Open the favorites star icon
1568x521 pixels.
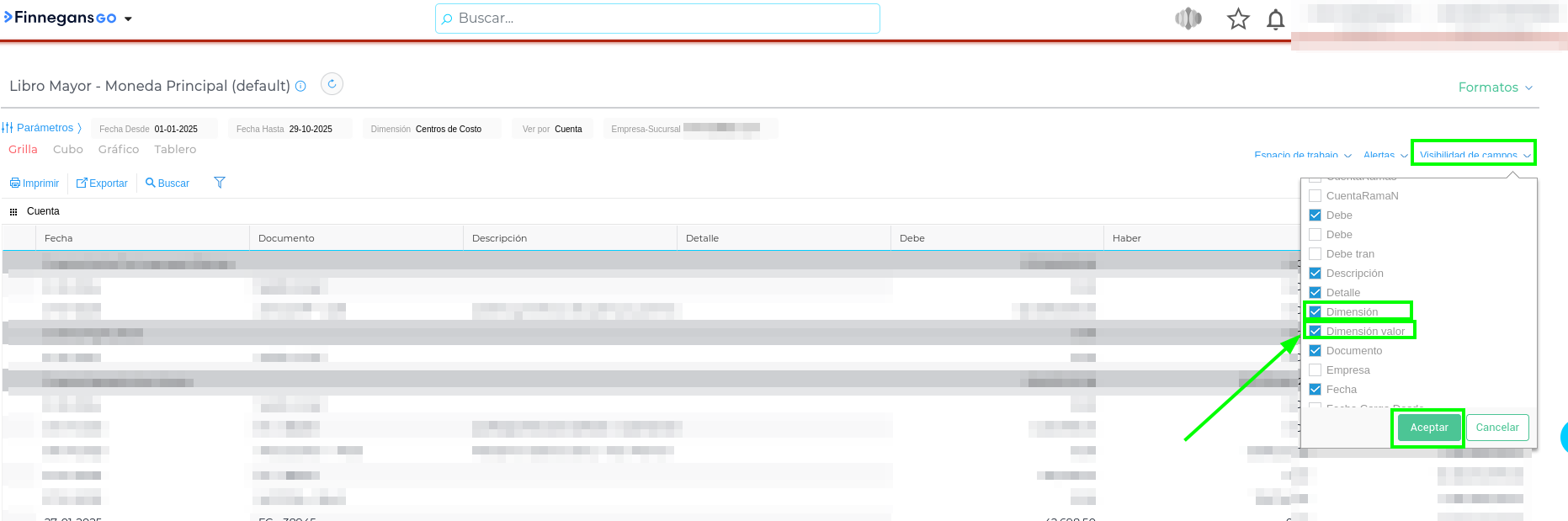click(x=1237, y=19)
